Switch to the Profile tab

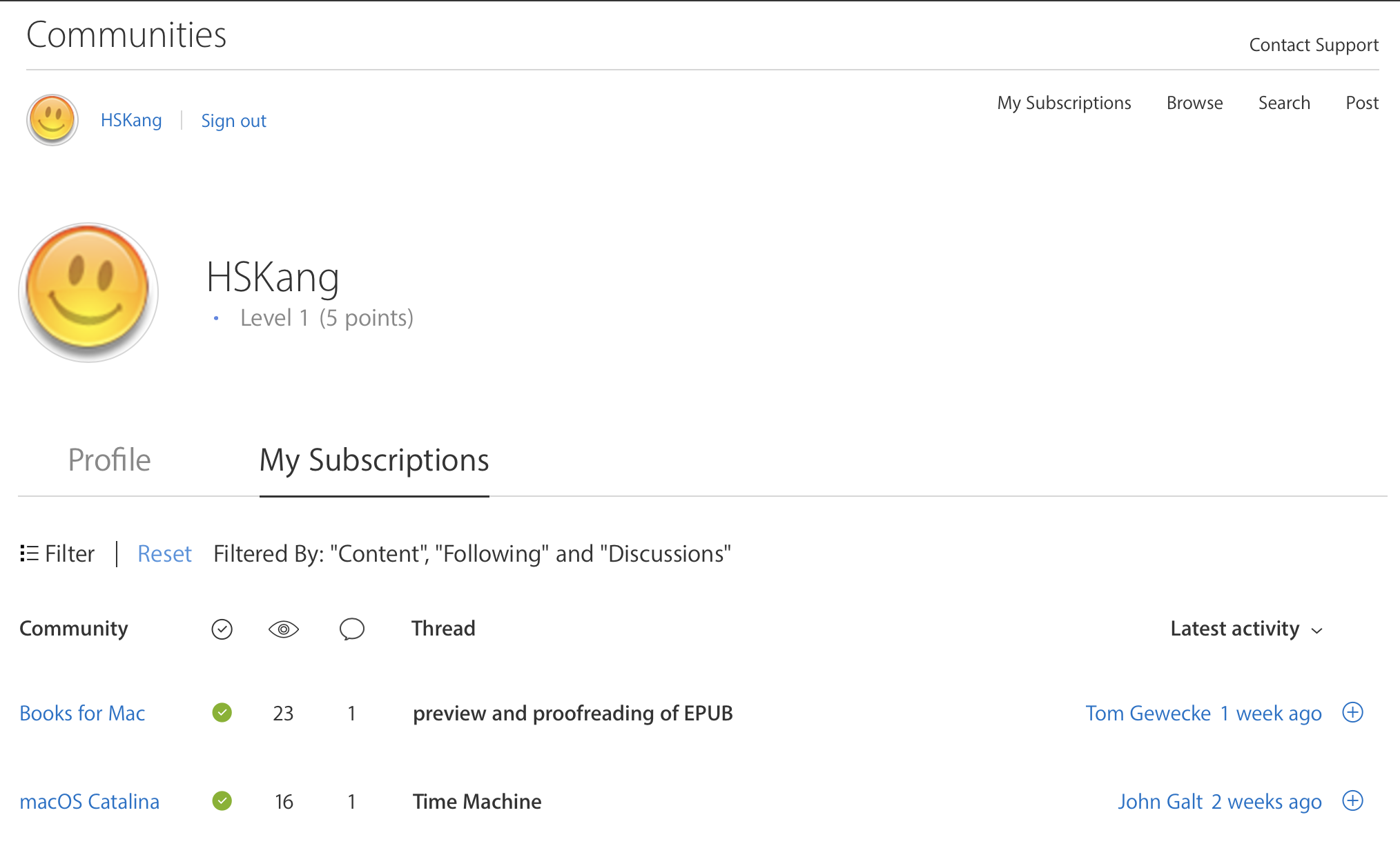pos(109,460)
